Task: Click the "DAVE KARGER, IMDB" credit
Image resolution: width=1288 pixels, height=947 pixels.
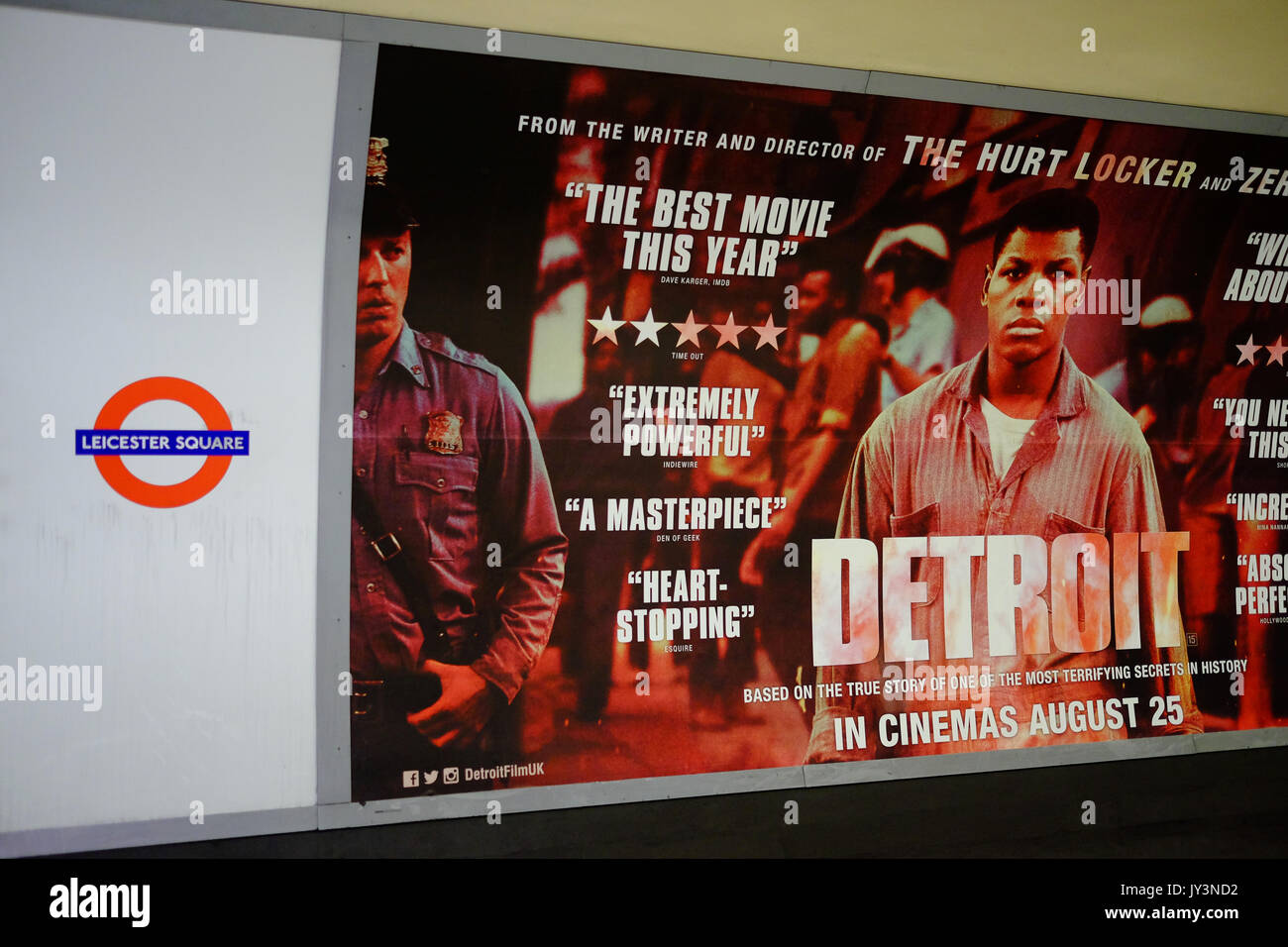Action: (x=695, y=282)
